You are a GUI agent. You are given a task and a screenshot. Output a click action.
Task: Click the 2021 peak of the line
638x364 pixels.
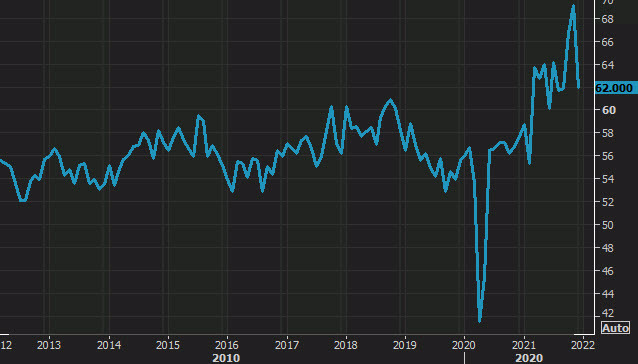tap(573, 6)
